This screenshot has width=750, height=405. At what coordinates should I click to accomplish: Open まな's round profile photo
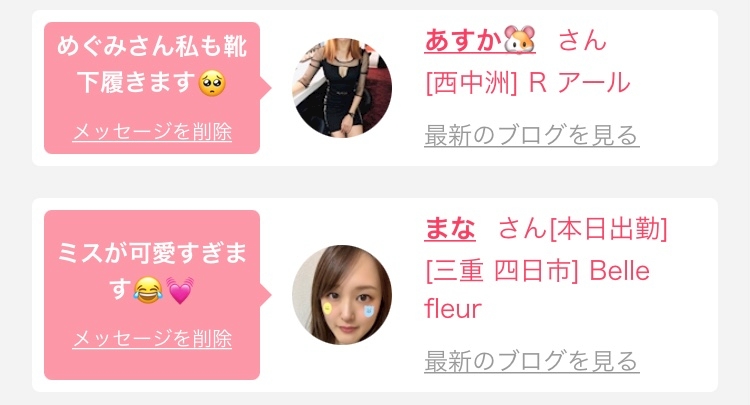click(342, 295)
